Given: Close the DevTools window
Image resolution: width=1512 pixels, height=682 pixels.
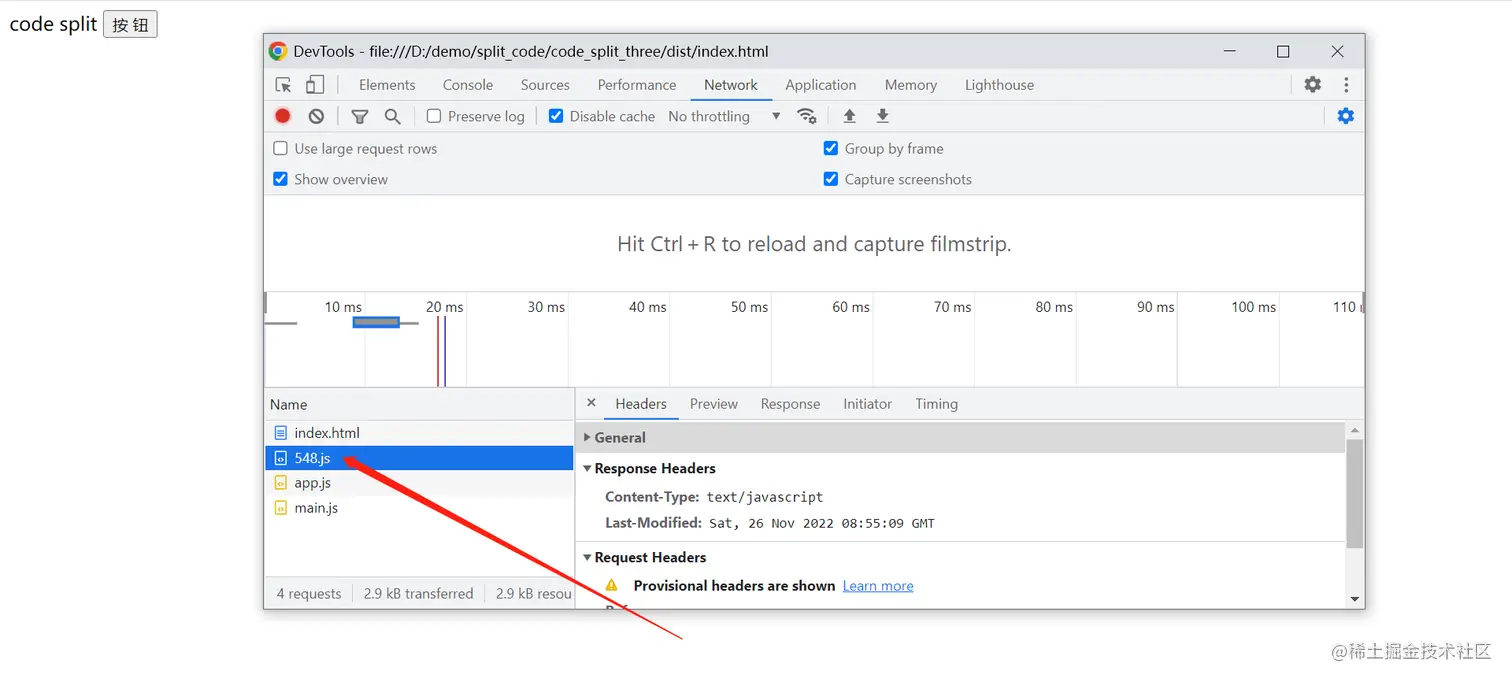Looking at the screenshot, I should 1337,51.
